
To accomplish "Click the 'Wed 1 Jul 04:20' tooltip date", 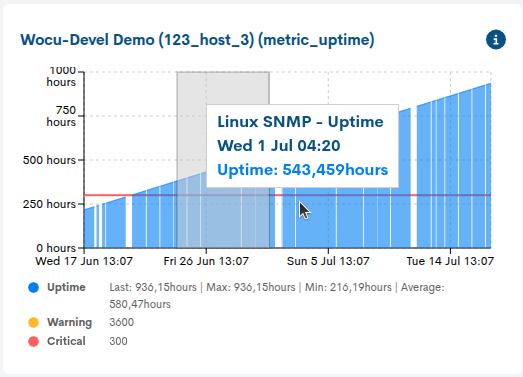I will click(x=279, y=146).
